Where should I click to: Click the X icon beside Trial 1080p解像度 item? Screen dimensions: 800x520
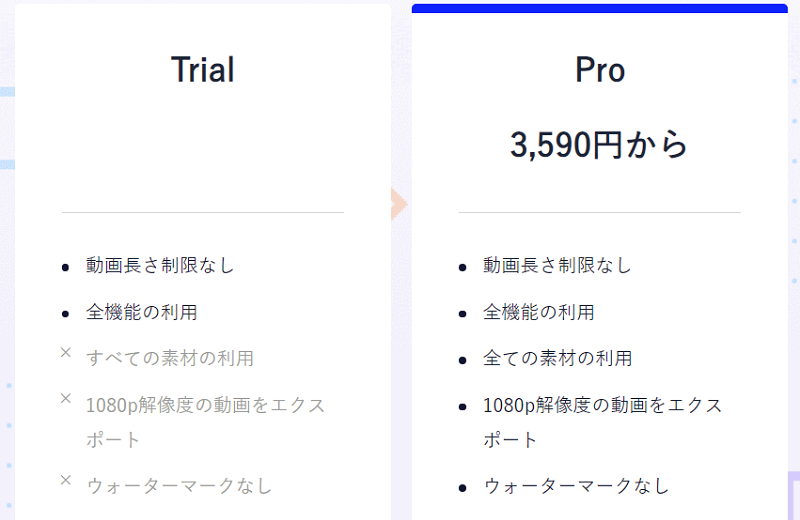click(66, 398)
